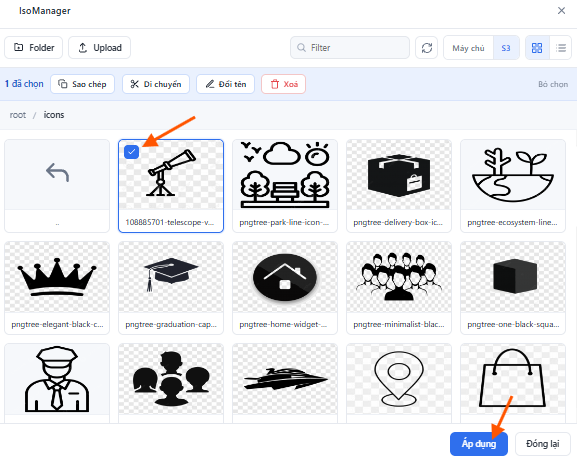Click the Áp dụng button
The height and width of the screenshot is (462, 577).
[x=479, y=444]
